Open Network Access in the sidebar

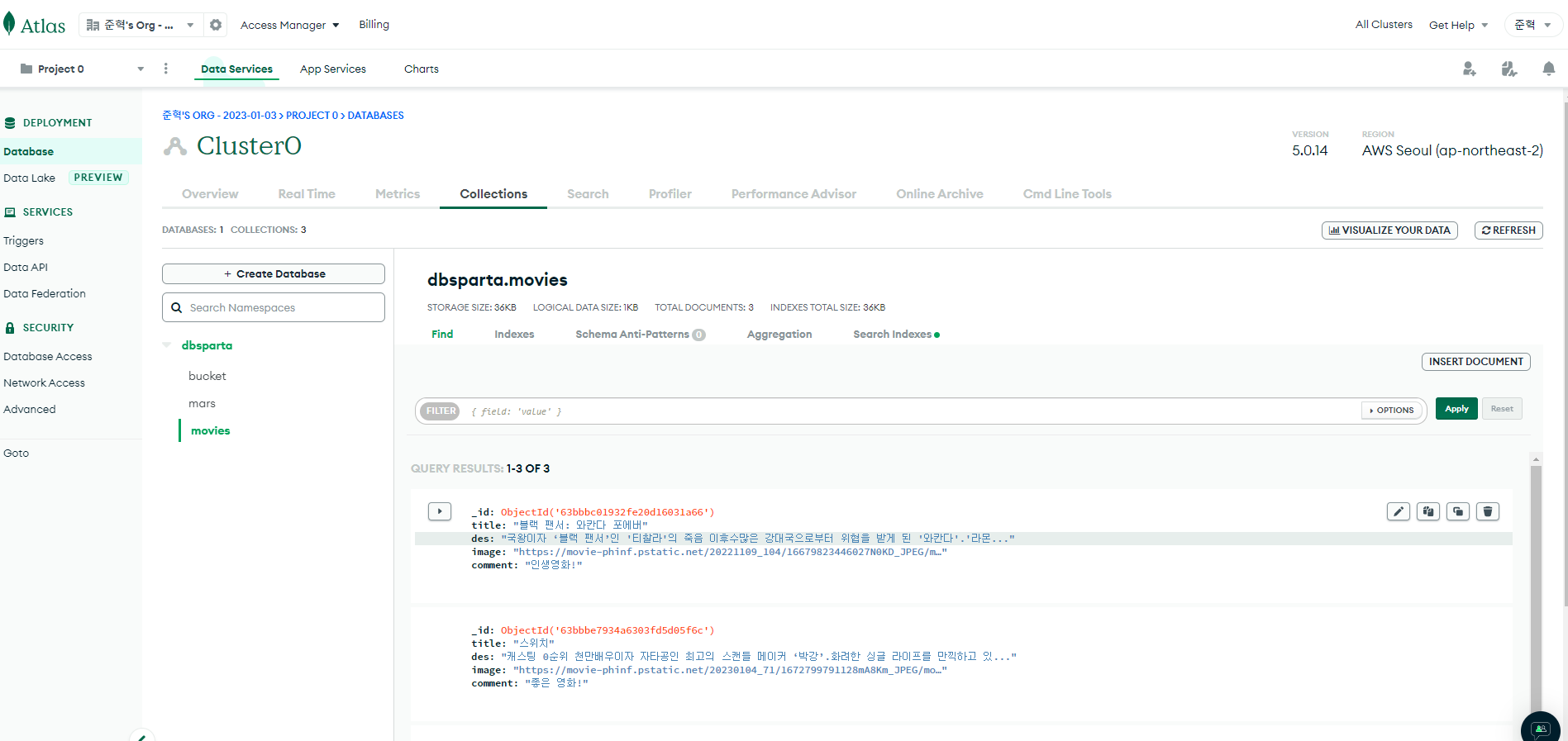(x=44, y=382)
